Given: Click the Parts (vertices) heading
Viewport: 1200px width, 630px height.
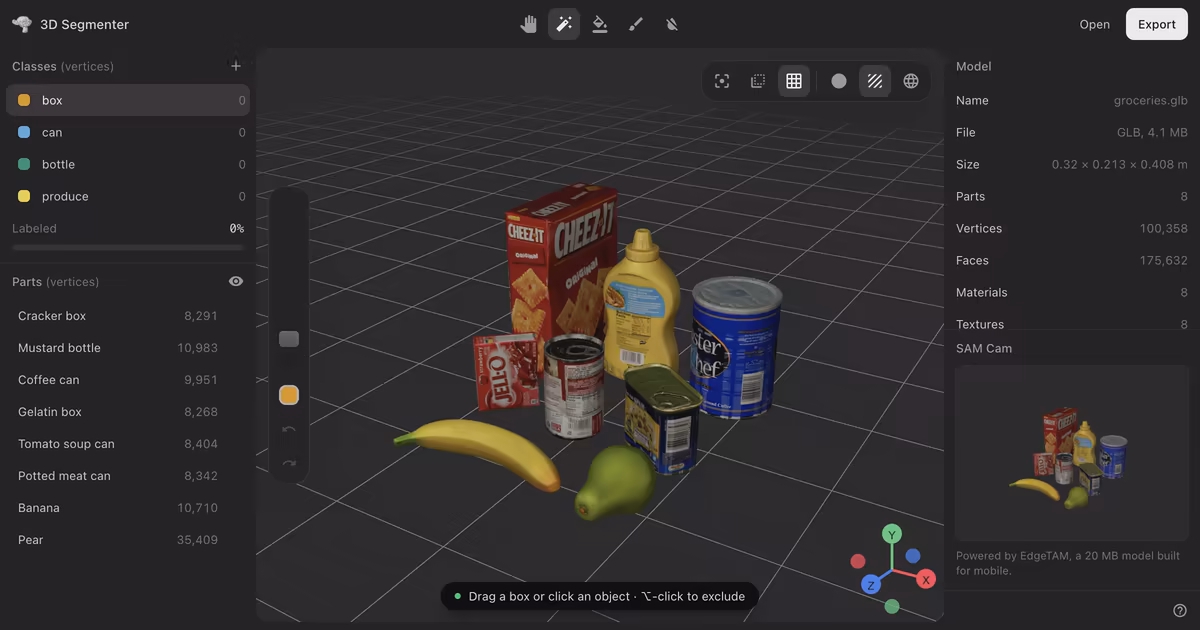Looking at the screenshot, I should (56, 282).
